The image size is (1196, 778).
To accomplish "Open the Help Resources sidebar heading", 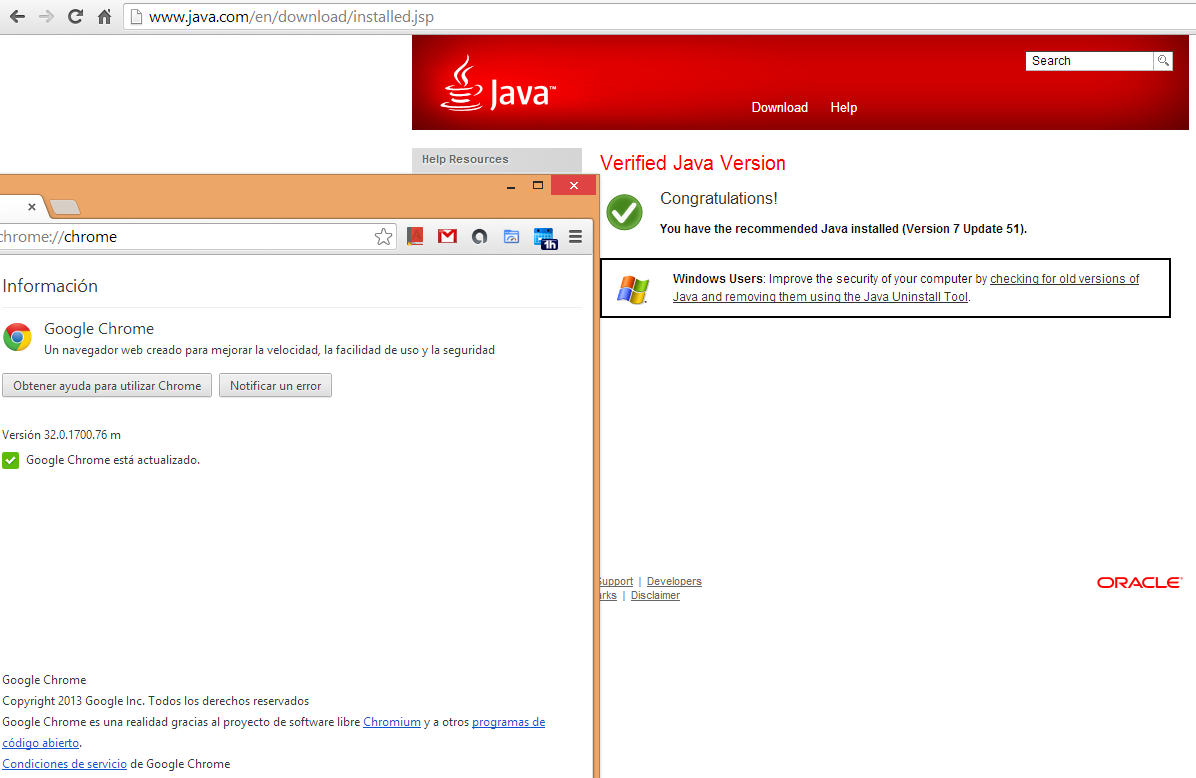I will click(x=497, y=159).
